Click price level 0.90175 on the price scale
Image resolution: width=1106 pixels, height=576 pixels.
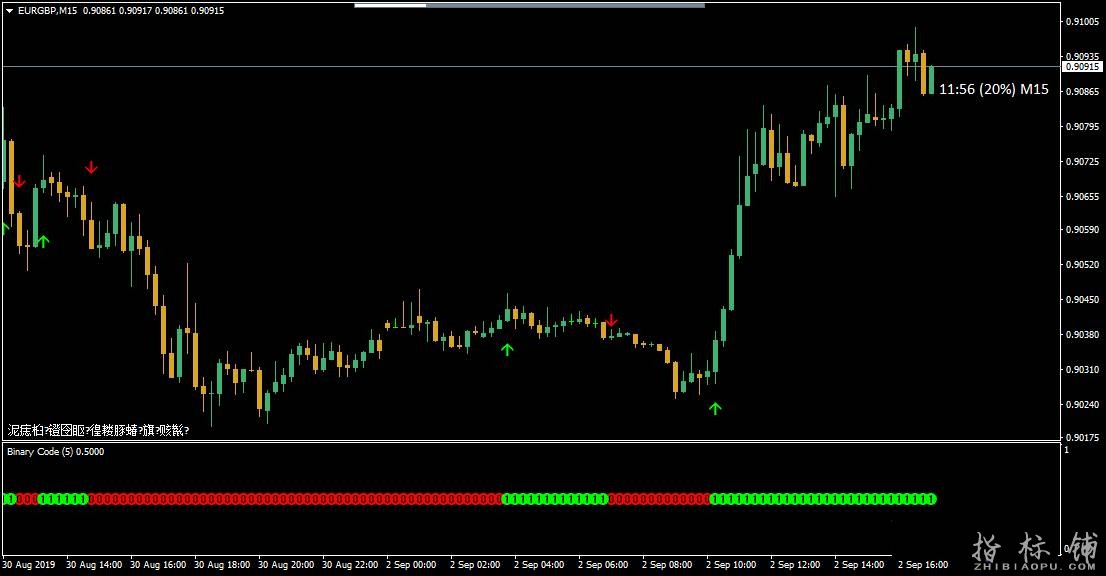pyautogui.click(x=1083, y=438)
